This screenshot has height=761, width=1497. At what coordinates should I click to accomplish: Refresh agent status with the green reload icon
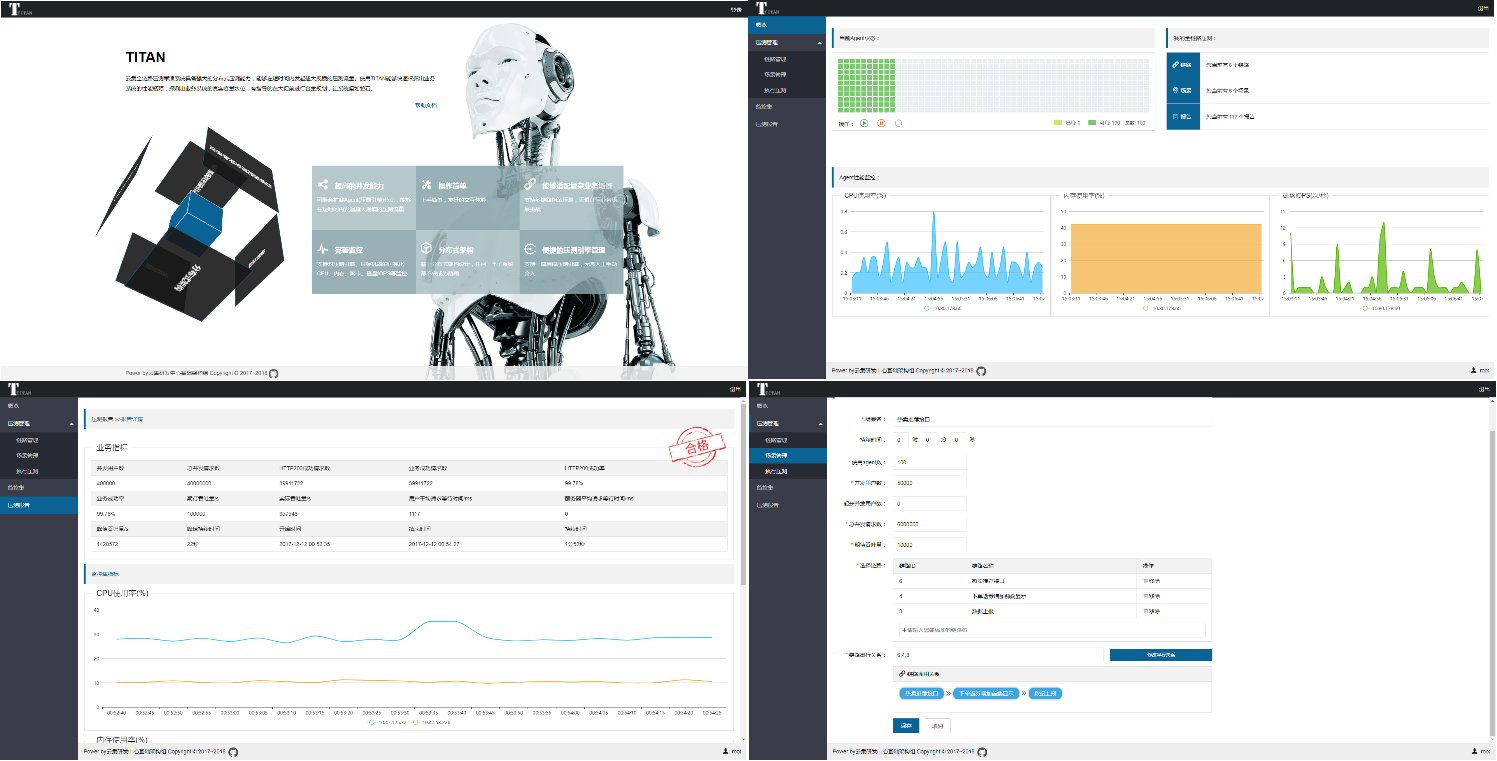tap(898, 123)
